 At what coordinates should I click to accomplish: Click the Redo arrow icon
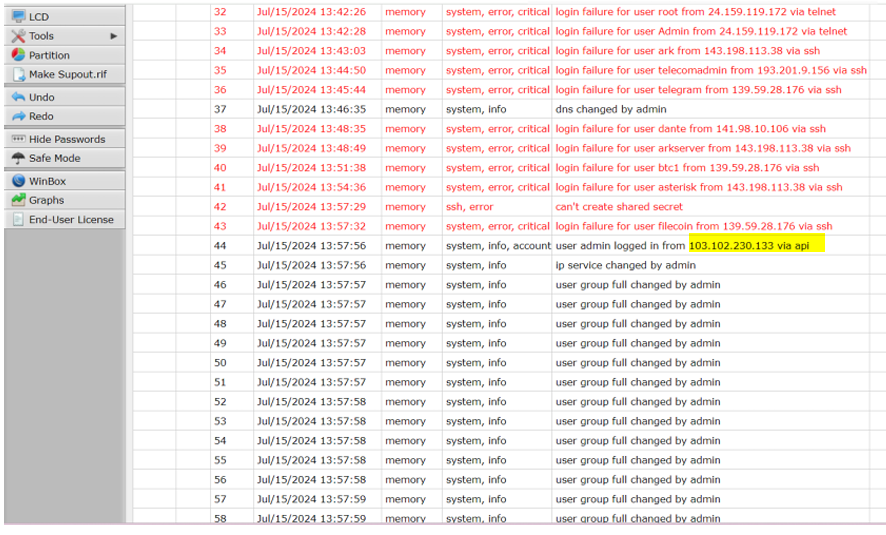pos(18,116)
